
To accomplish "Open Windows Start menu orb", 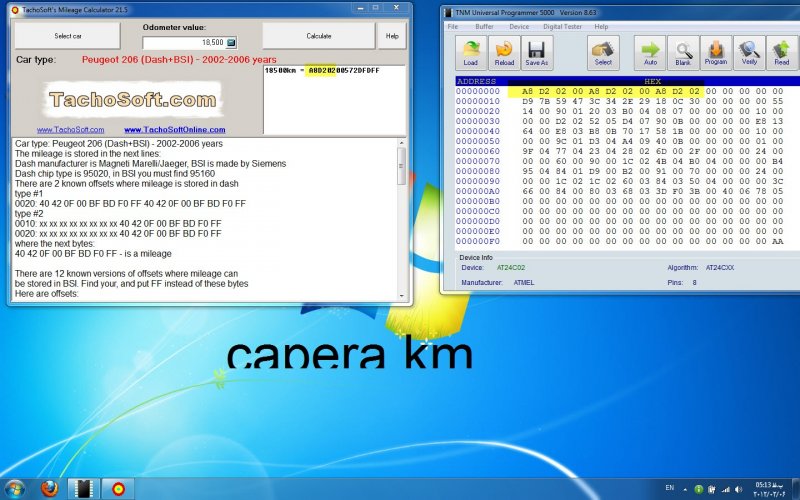I will pos(15,488).
